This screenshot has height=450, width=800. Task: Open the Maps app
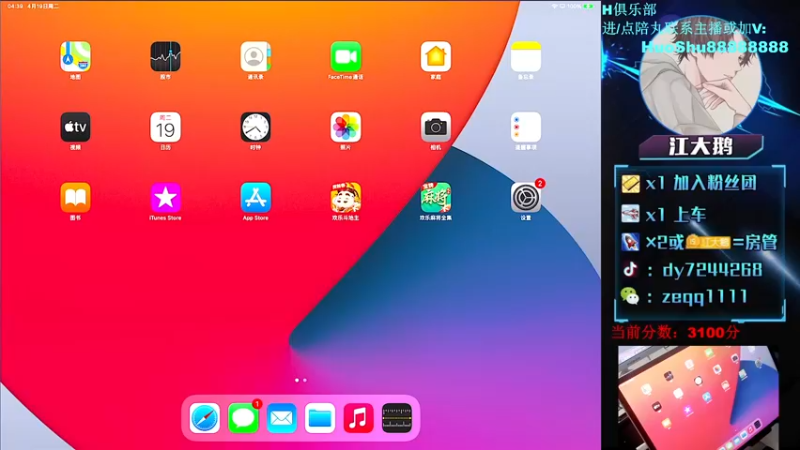(76, 57)
